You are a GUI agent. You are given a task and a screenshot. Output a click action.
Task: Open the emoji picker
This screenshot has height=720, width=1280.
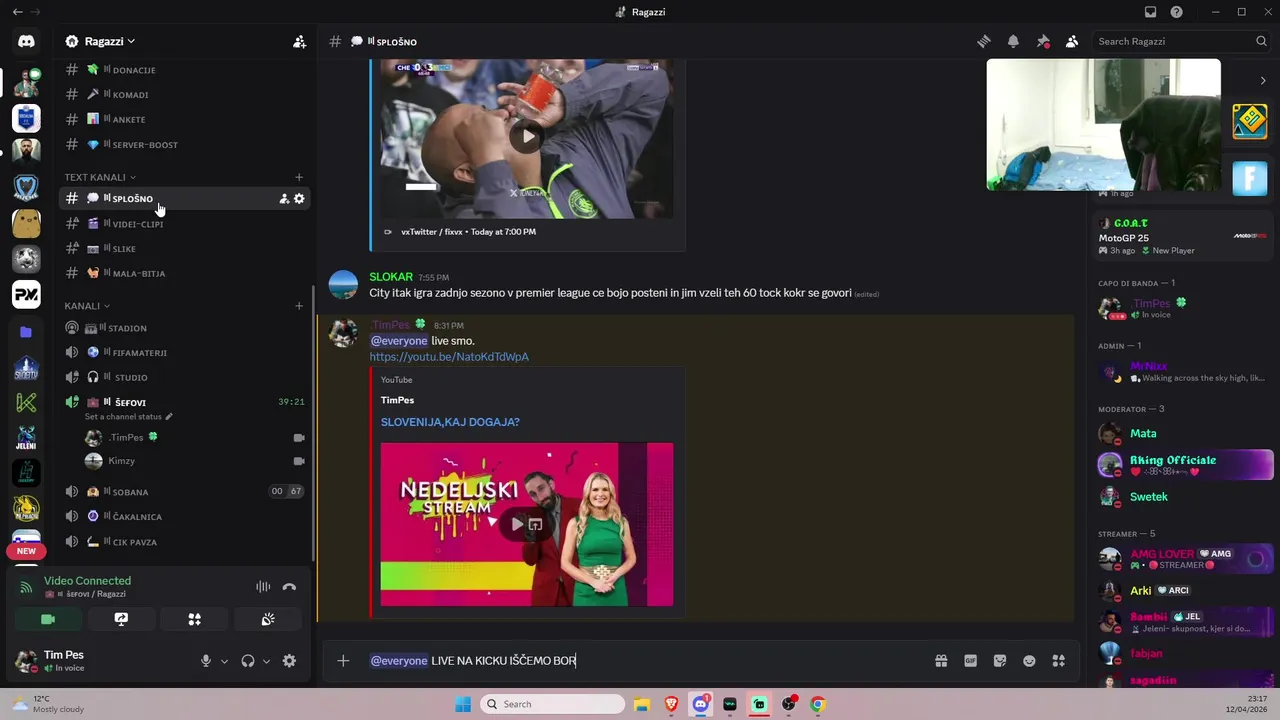[1029, 661]
